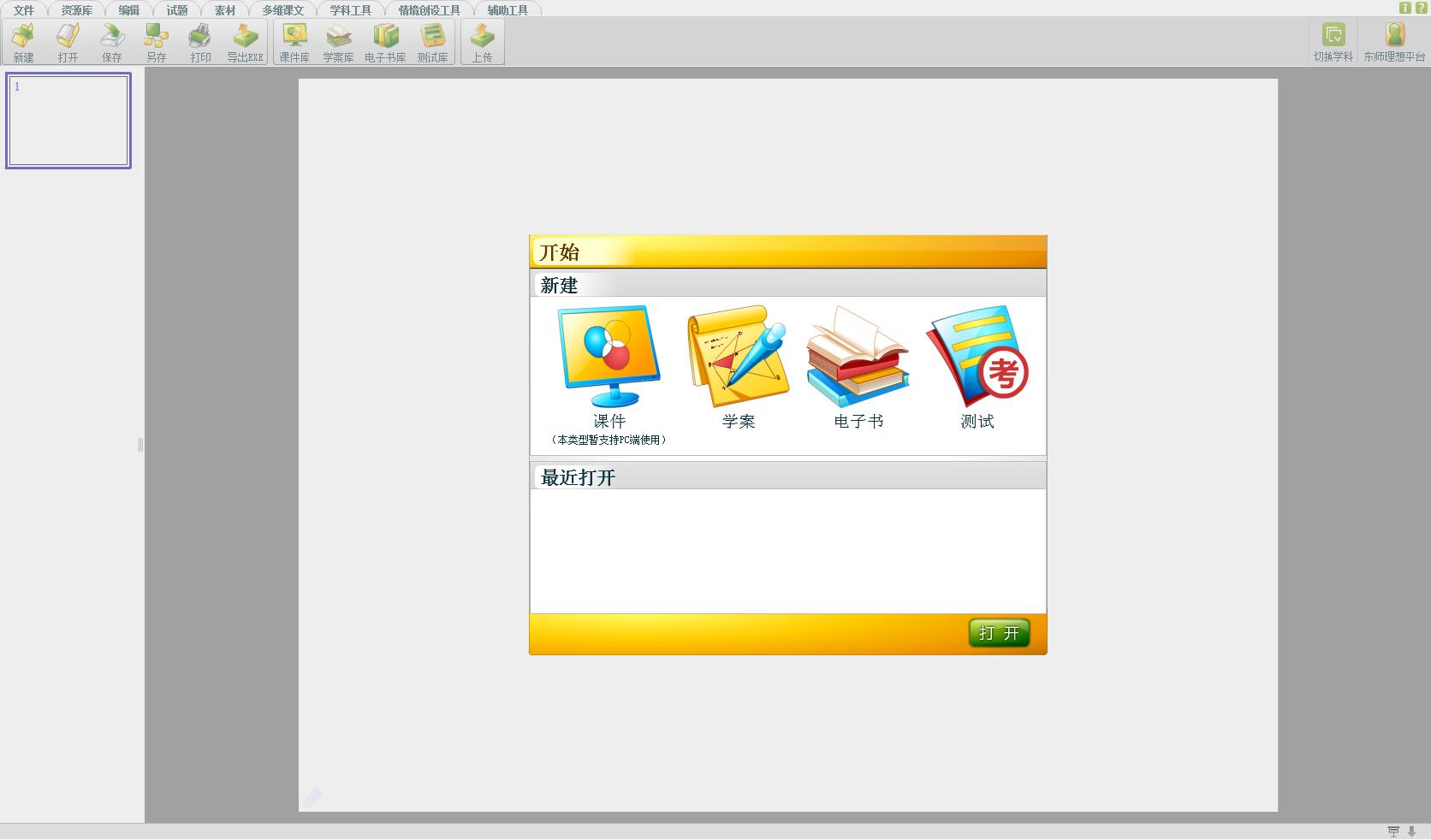Open 东师理想平台 platform icon

[1394, 42]
